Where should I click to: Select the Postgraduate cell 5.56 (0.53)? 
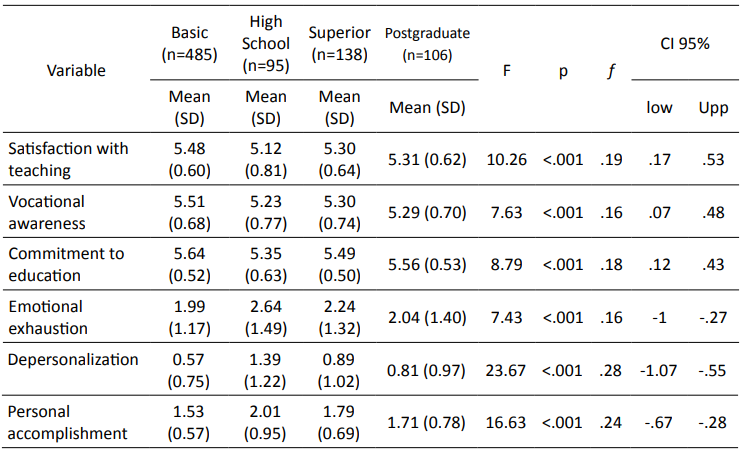(x=426, y=264)
